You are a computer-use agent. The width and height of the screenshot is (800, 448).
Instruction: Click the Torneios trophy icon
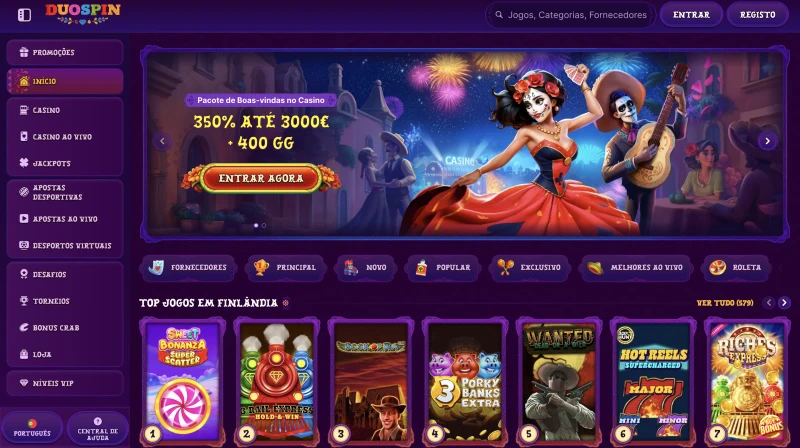(x=23, y=301)
